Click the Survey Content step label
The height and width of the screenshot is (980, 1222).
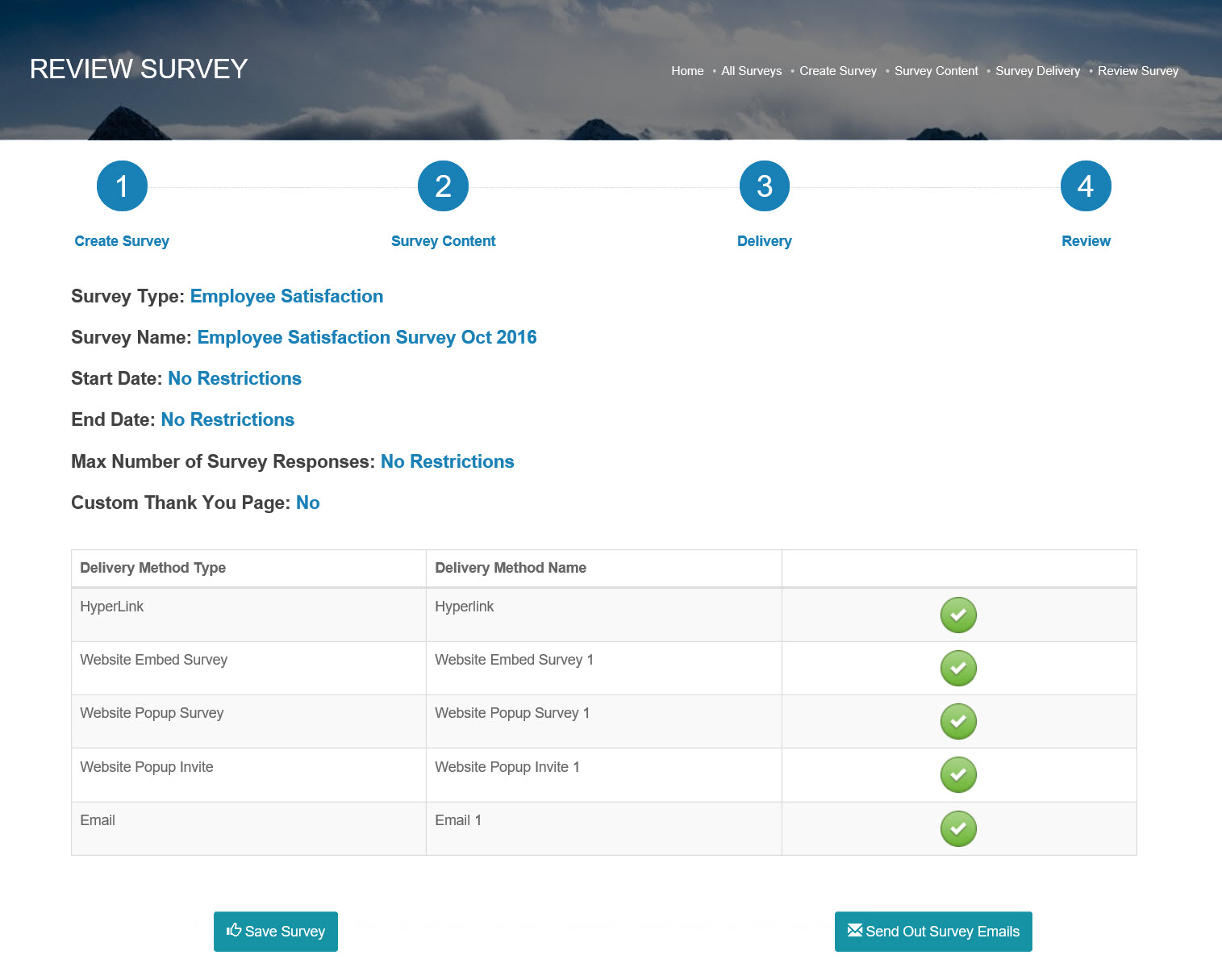(443, 241)
